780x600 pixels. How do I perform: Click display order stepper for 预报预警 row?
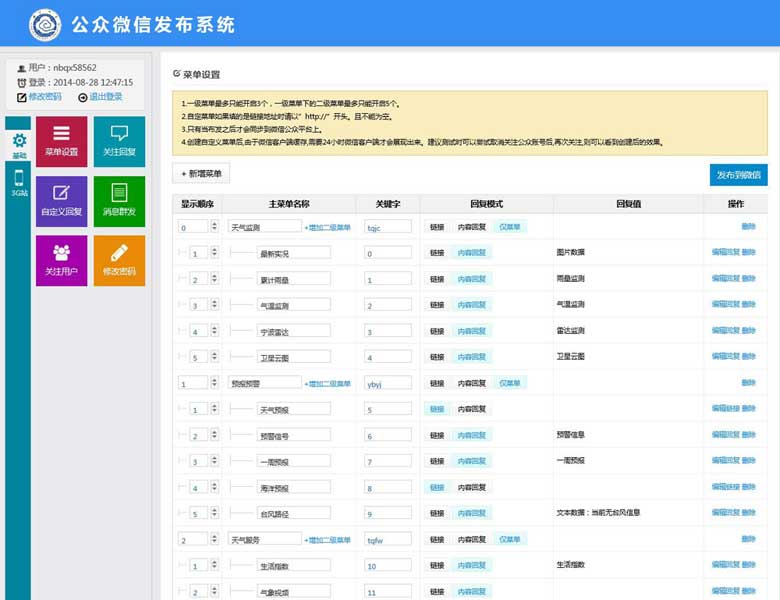pos(214,383)
